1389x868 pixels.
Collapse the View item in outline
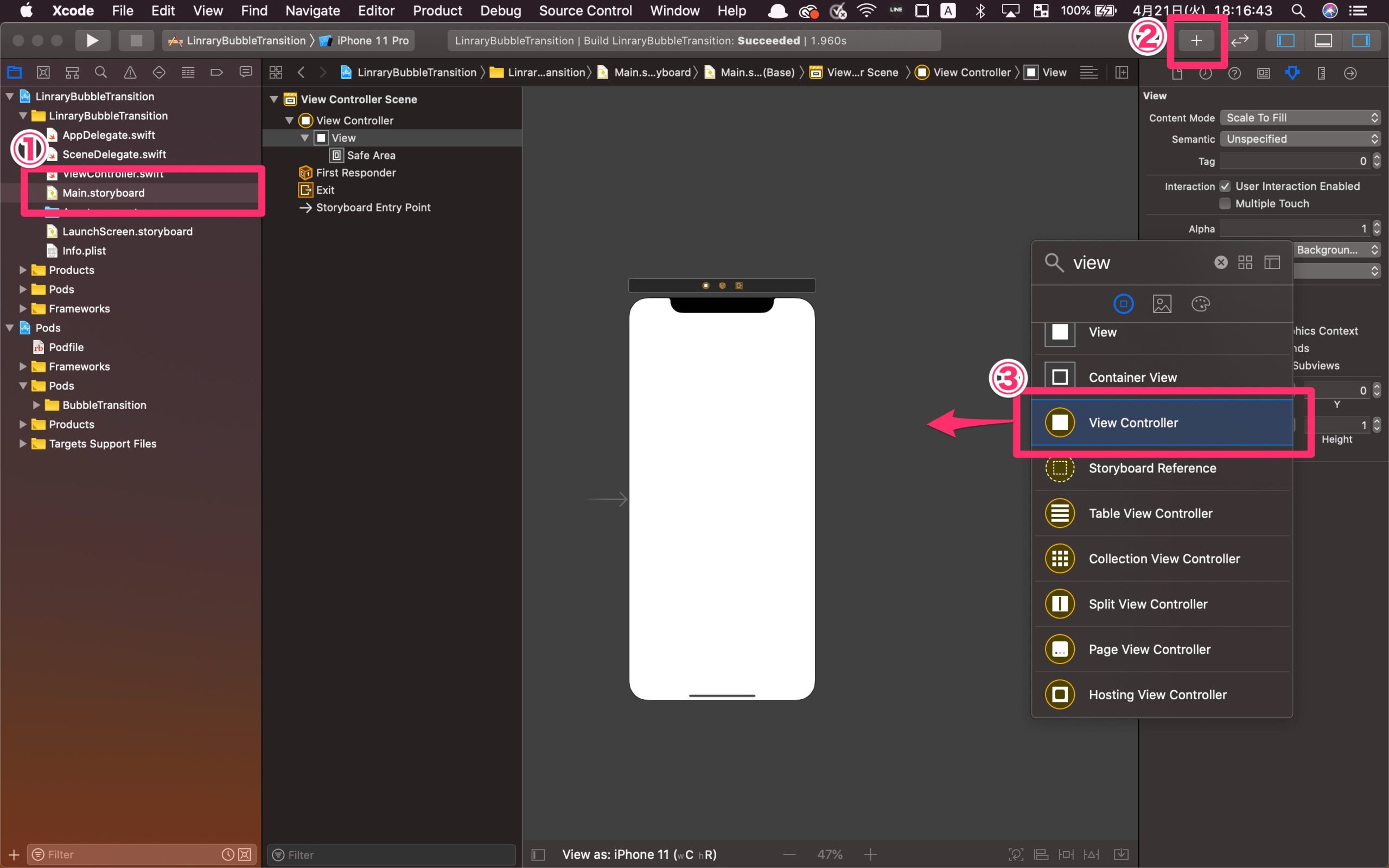[305, 138]
